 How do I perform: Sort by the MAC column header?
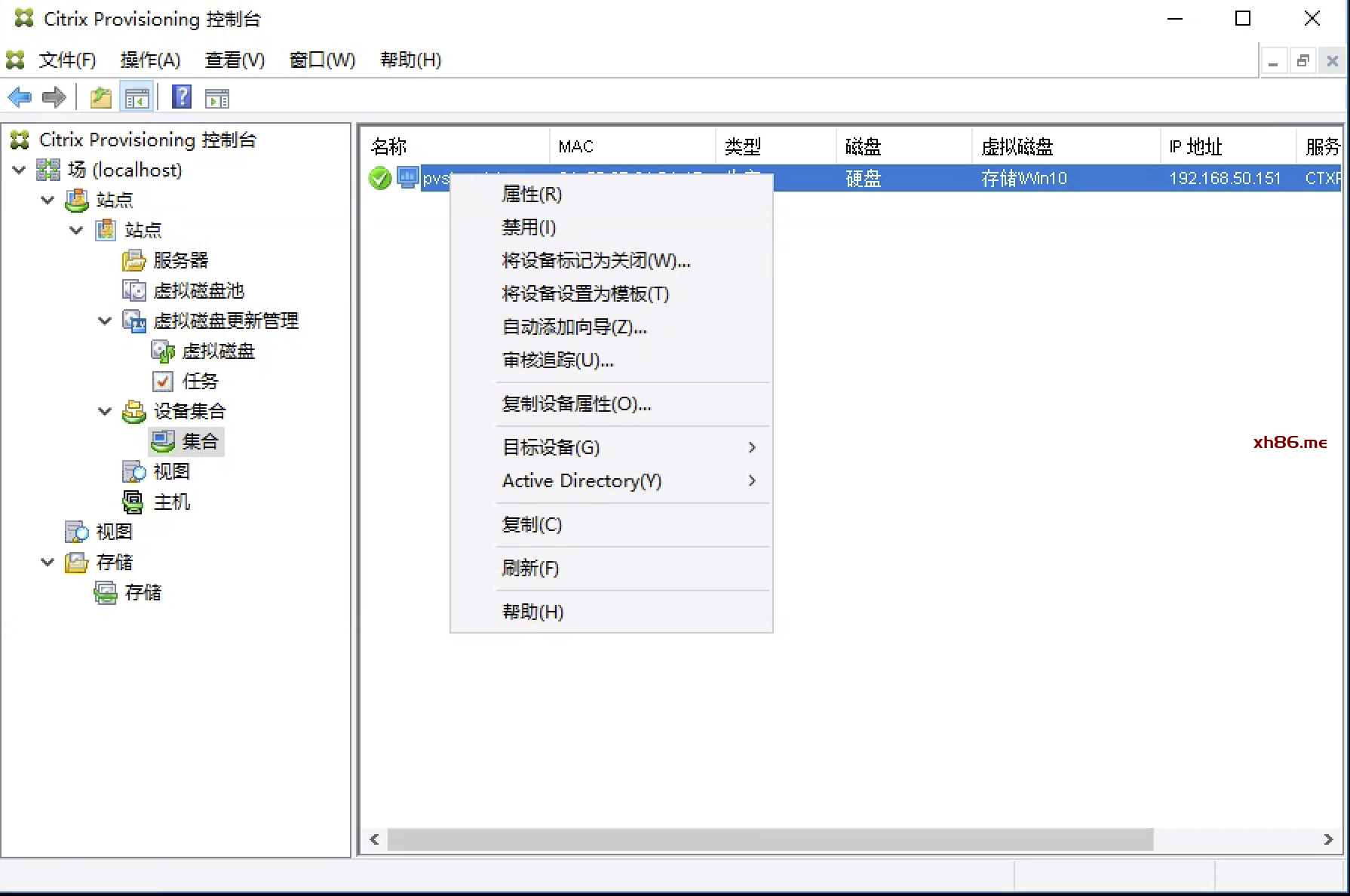tap(632, 146)
